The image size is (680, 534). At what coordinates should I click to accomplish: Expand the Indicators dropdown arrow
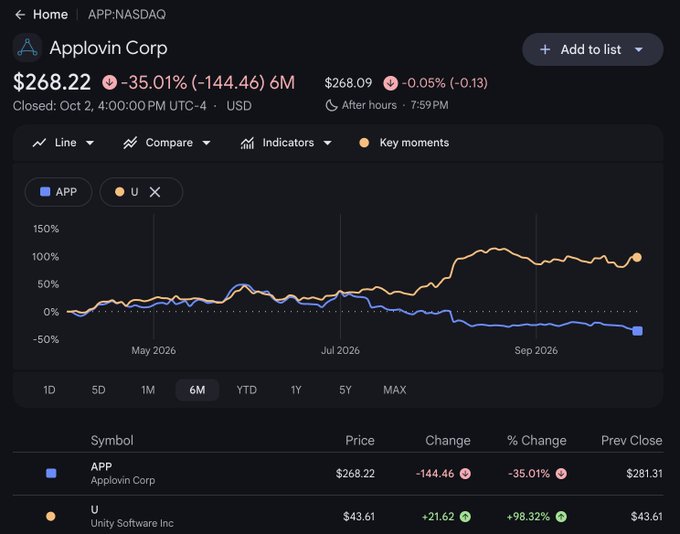pyautogui.click(x=327, y=143)
